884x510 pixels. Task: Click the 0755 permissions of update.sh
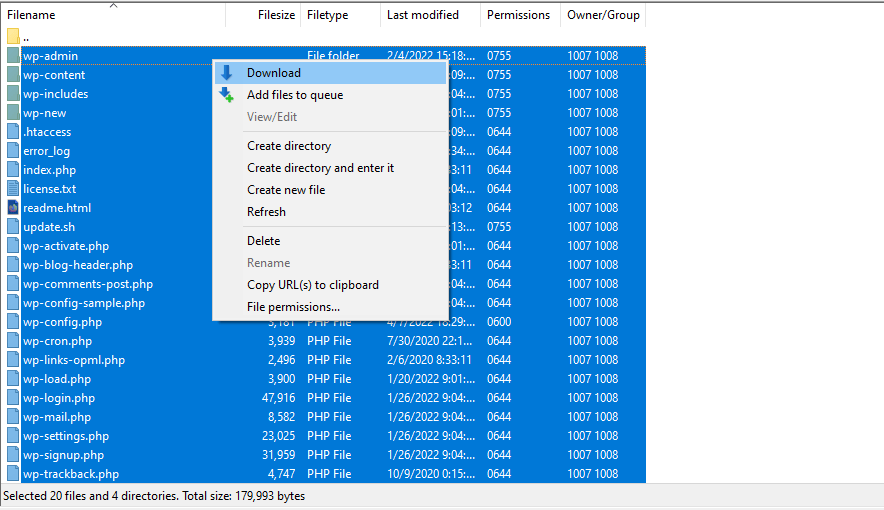point(499,227)
